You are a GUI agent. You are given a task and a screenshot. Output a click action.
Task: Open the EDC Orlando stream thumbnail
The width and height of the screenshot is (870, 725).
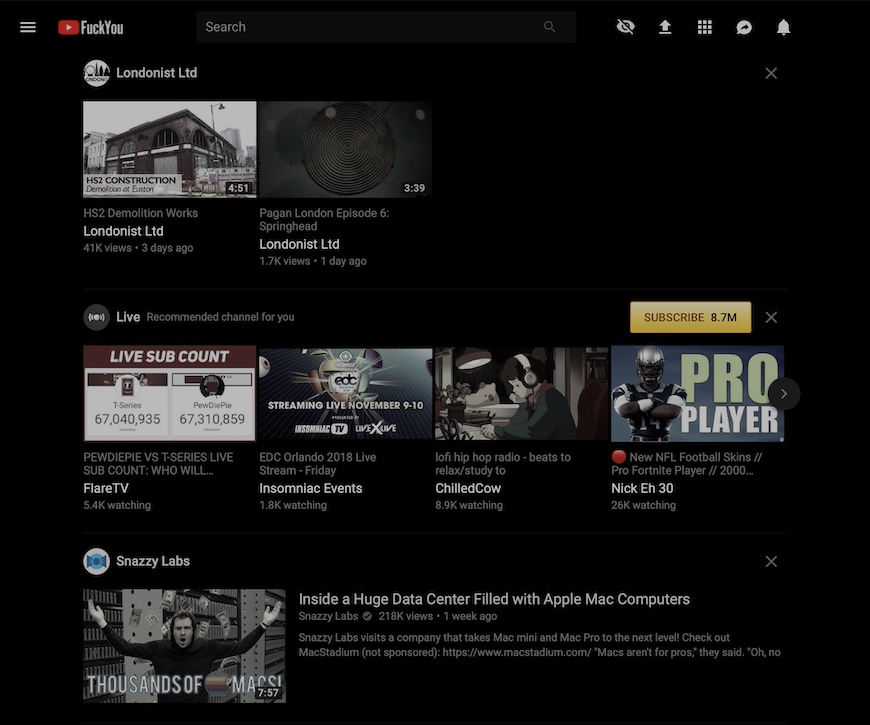(345, 393)
